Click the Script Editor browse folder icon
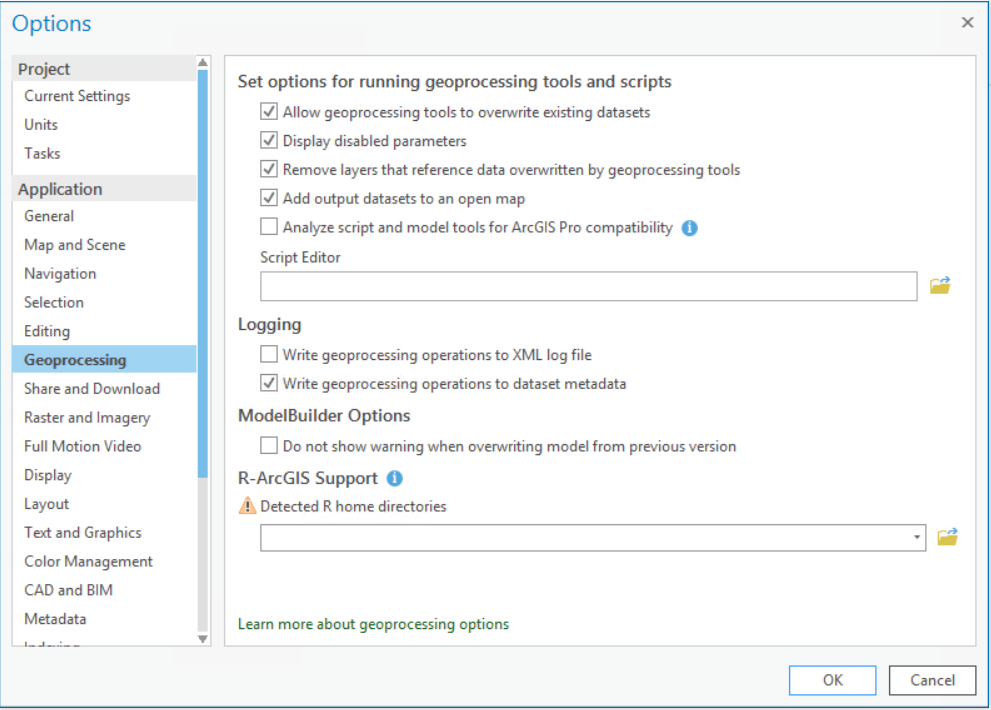 [940, 286]
